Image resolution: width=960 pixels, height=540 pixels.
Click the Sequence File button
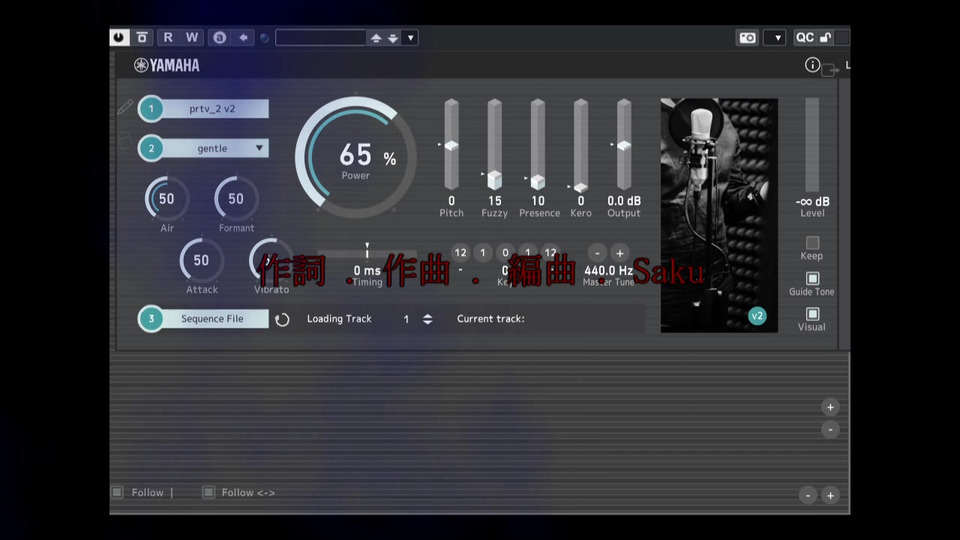212,318
